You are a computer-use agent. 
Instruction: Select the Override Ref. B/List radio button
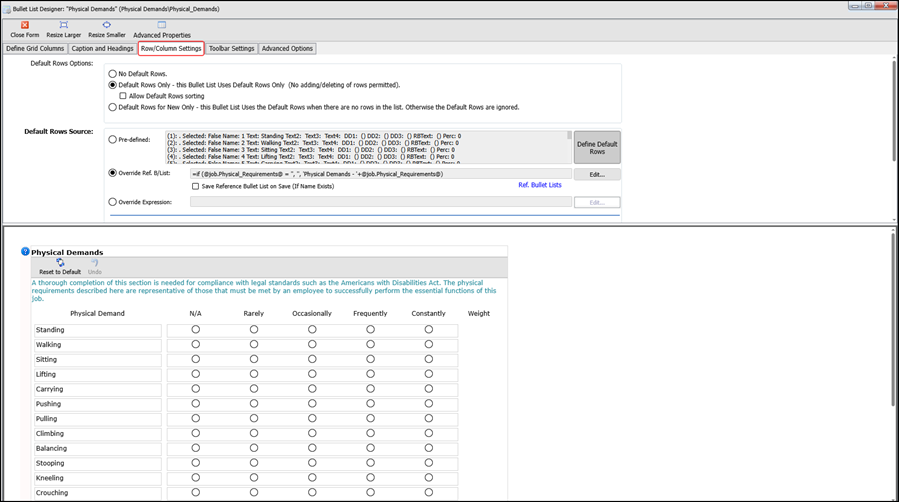(x=112, y=173)
